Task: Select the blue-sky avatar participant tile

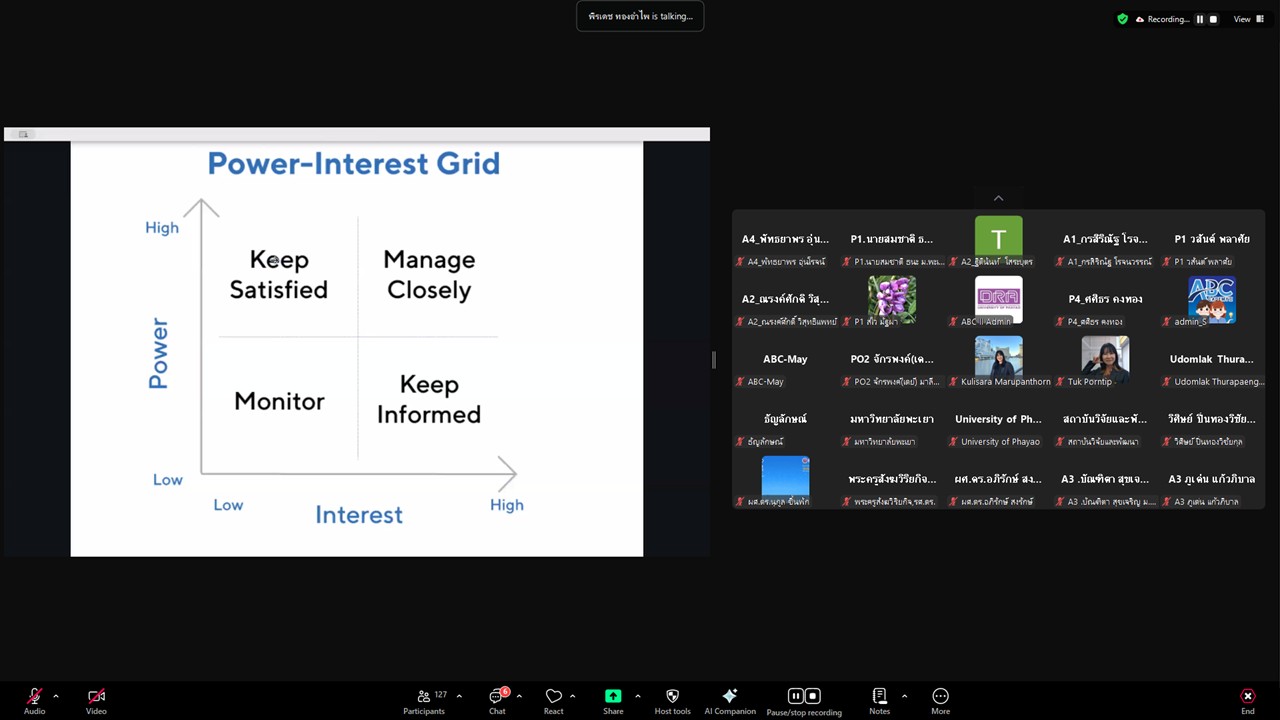Action: [785, 481]
